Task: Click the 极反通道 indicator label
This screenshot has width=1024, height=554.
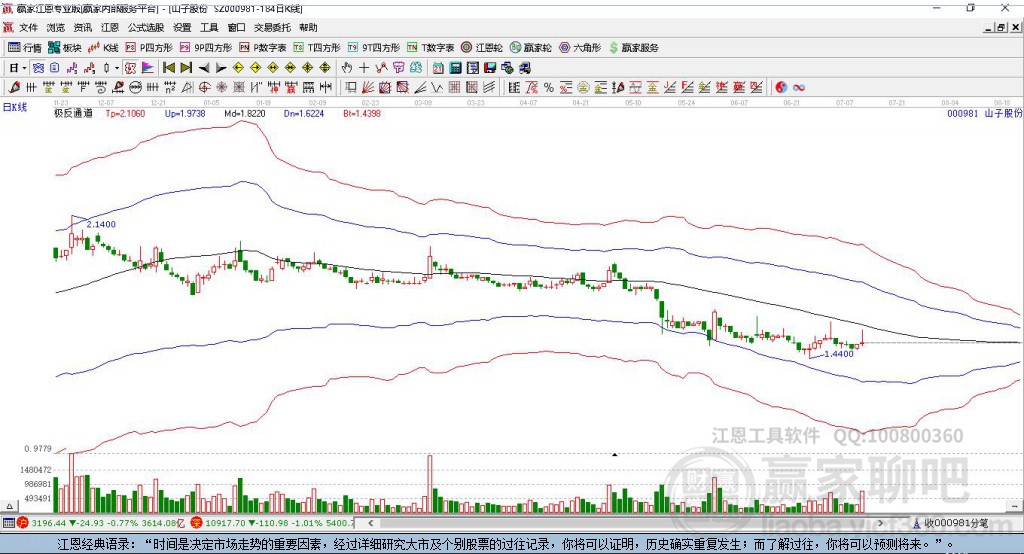Action: pos(73,114)
